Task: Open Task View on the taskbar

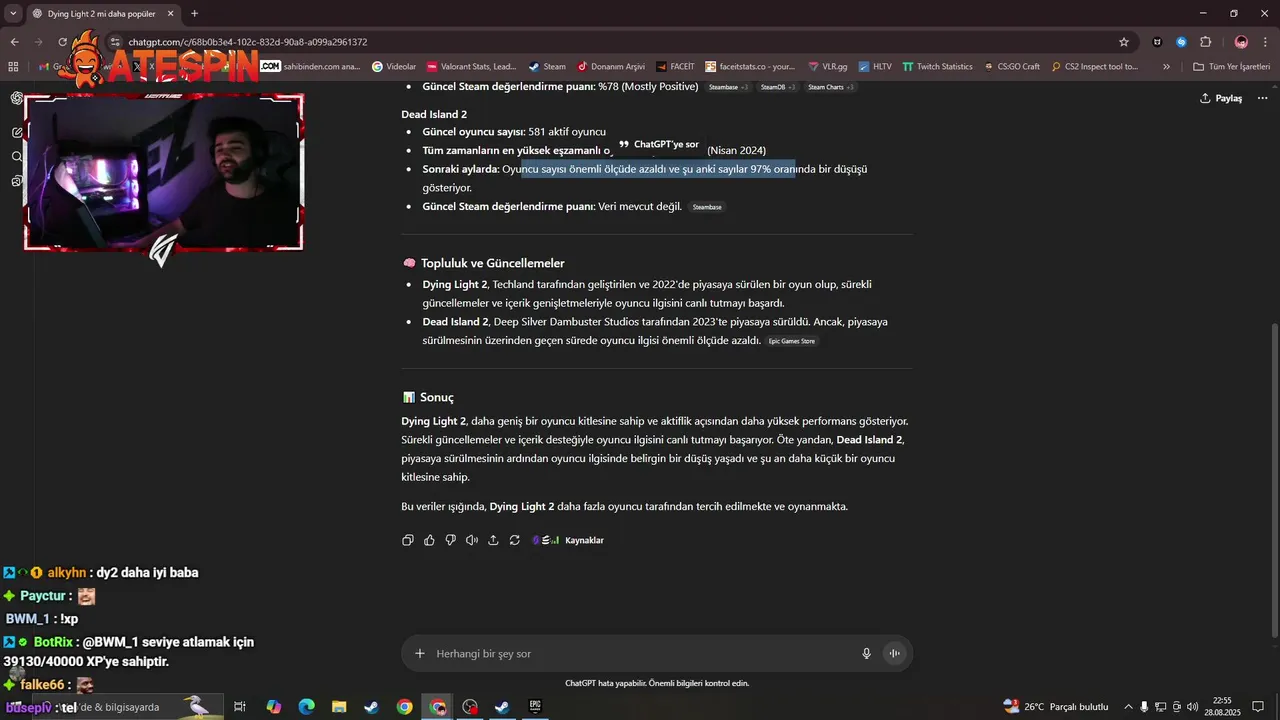Action: 240,707
